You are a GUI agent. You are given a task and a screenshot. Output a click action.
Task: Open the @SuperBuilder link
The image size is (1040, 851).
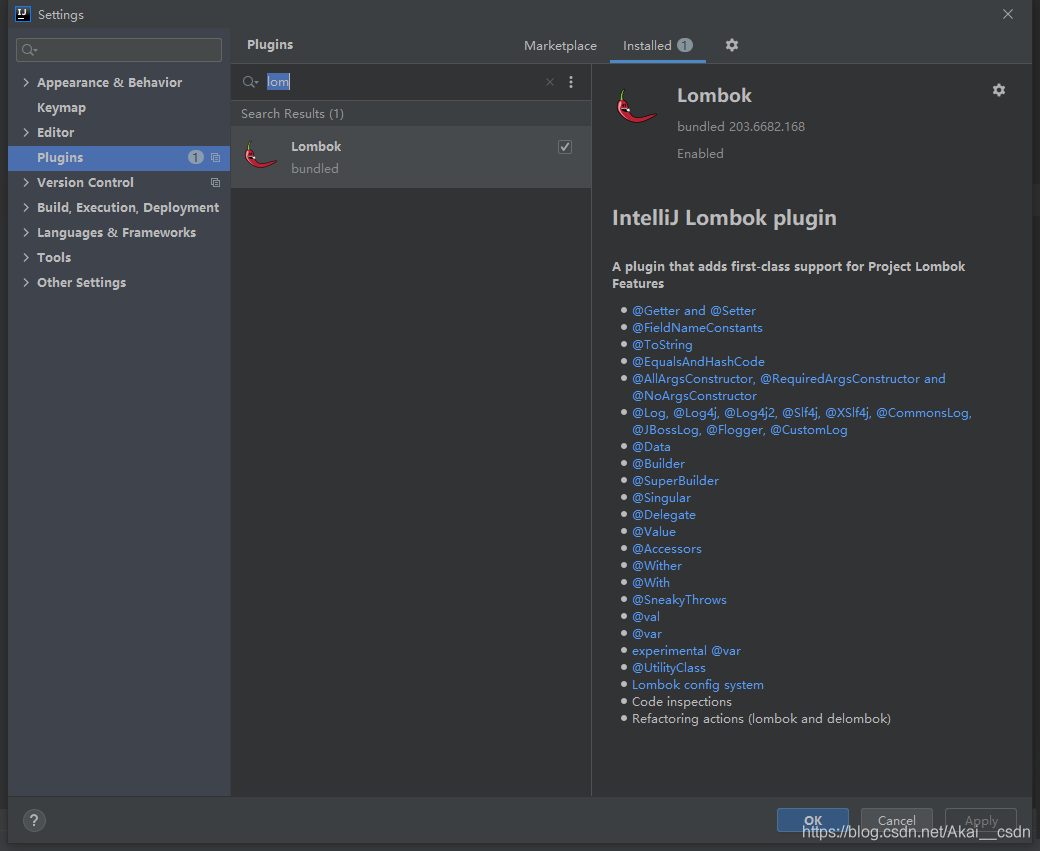click(x=675, y=481)
